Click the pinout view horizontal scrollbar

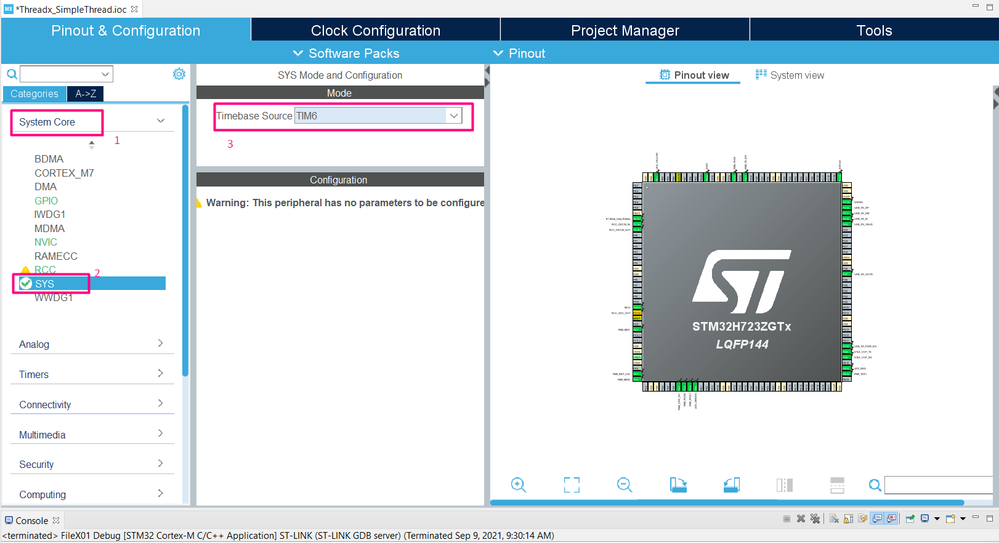pyautogui.click(x=726, y=503)
